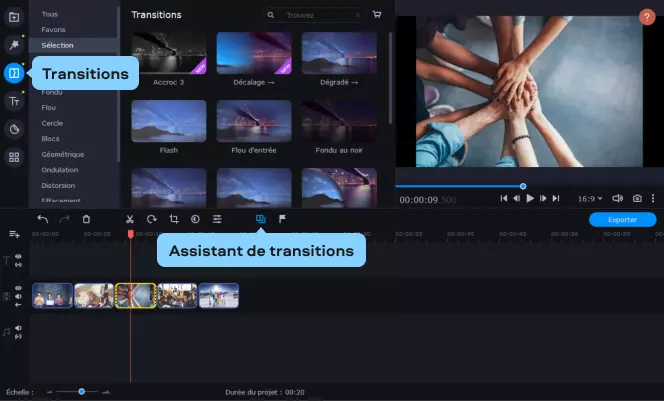
Task: Open player more options menu
Action: (x=653, y=198)
